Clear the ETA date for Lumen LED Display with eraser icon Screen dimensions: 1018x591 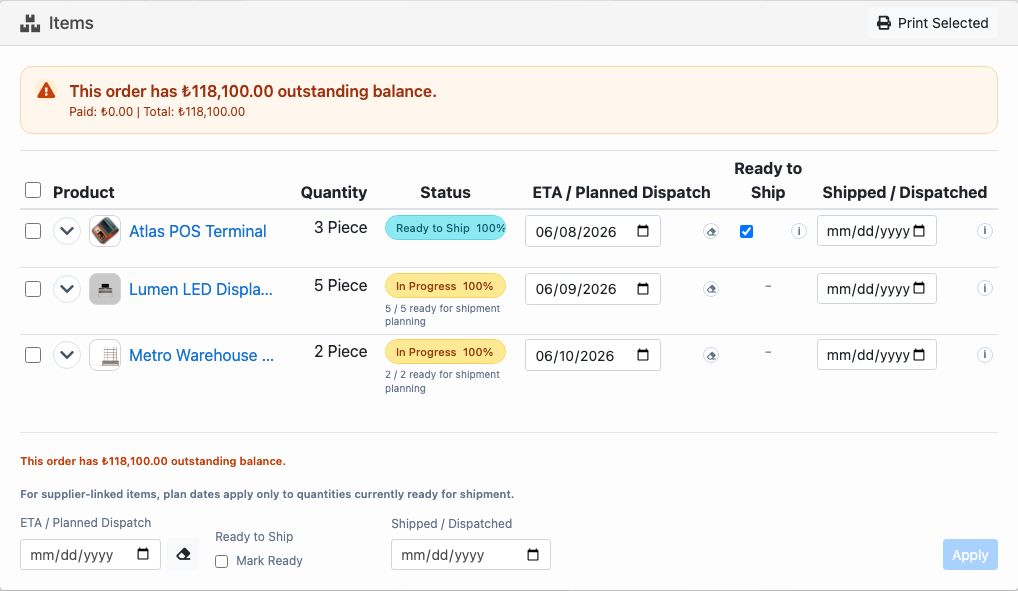pyautogui.click(x=711, y=289)
